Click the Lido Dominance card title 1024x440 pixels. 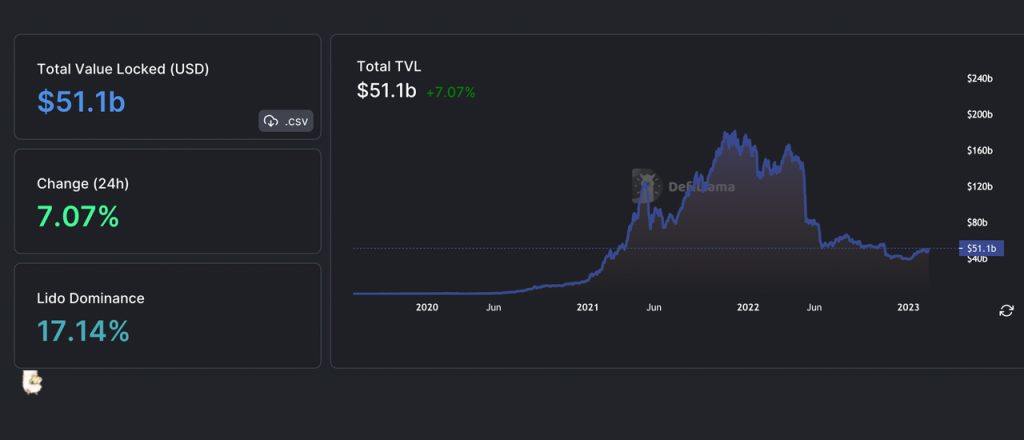(91, 298)
